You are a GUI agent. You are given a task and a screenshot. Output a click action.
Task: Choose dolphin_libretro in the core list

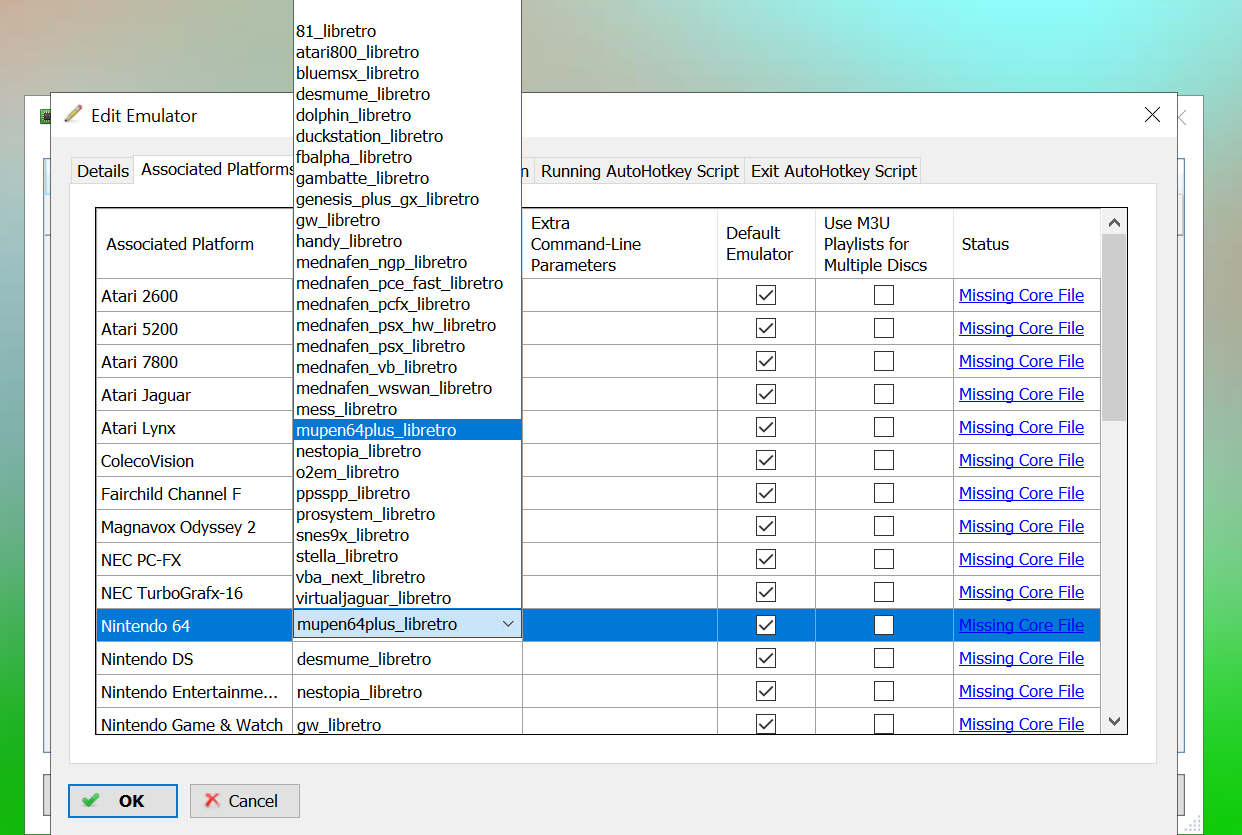(407, 115)
